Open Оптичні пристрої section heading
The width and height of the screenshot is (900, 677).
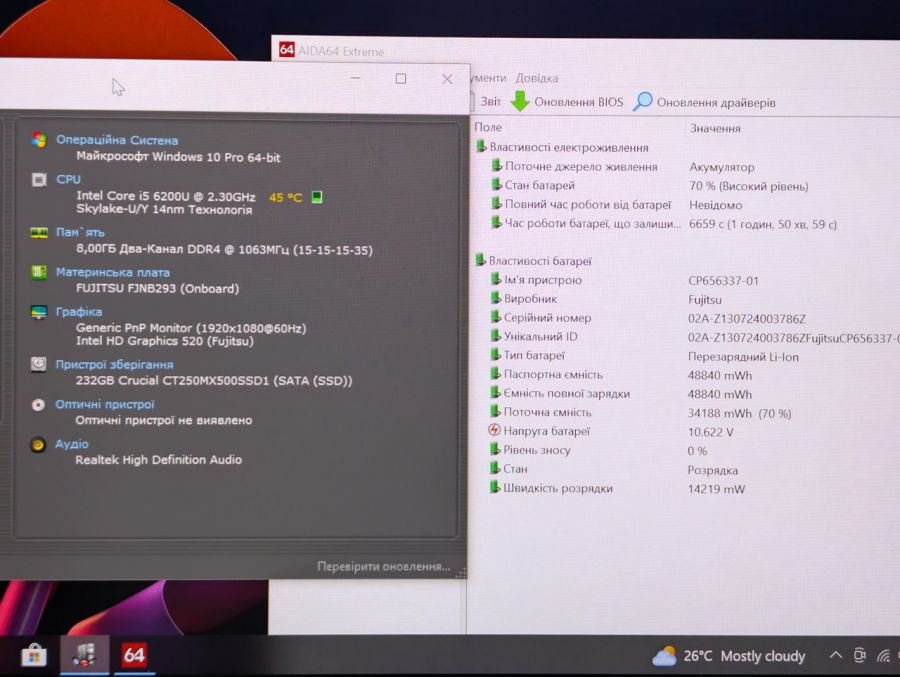(x=104, y=404)
